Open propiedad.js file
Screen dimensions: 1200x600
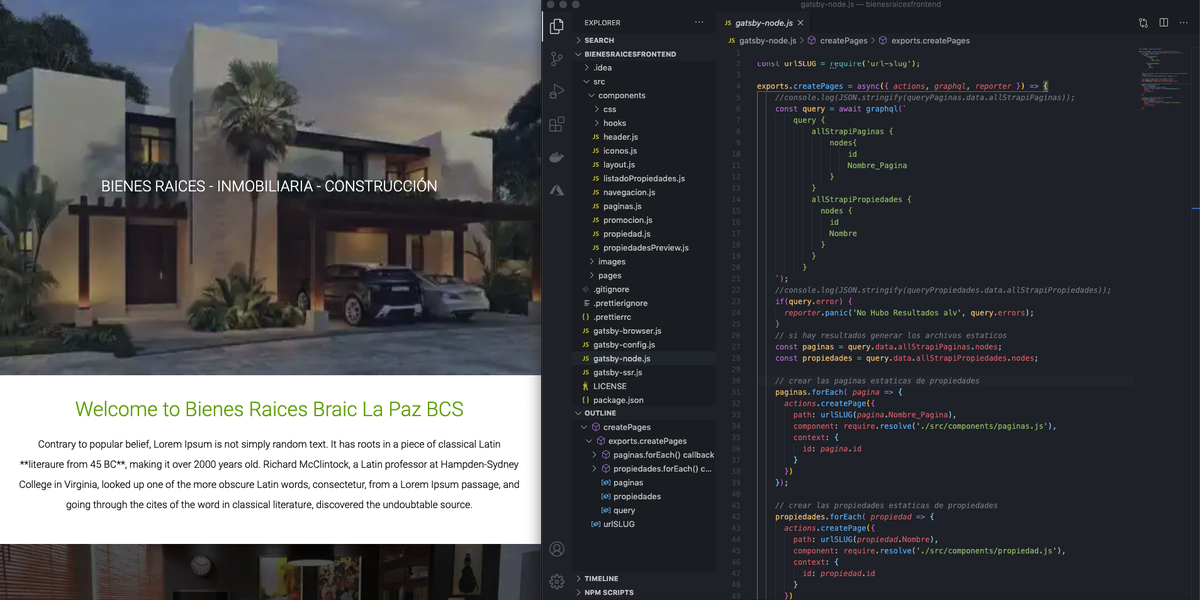pyautogui.click(x=646, y=234)
